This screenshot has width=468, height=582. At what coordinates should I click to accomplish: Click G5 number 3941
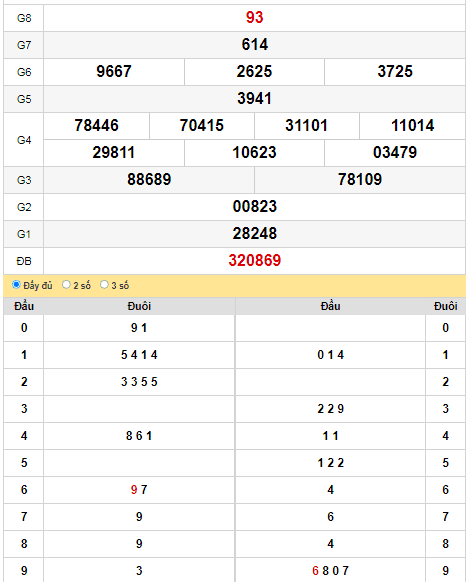click(x=254, y=98)
